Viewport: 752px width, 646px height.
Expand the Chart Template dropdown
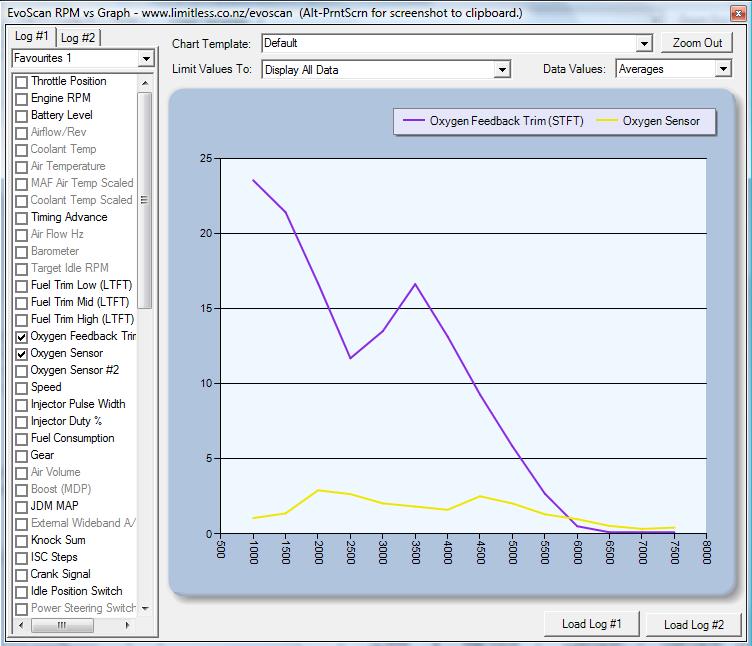tap(644, 44)
